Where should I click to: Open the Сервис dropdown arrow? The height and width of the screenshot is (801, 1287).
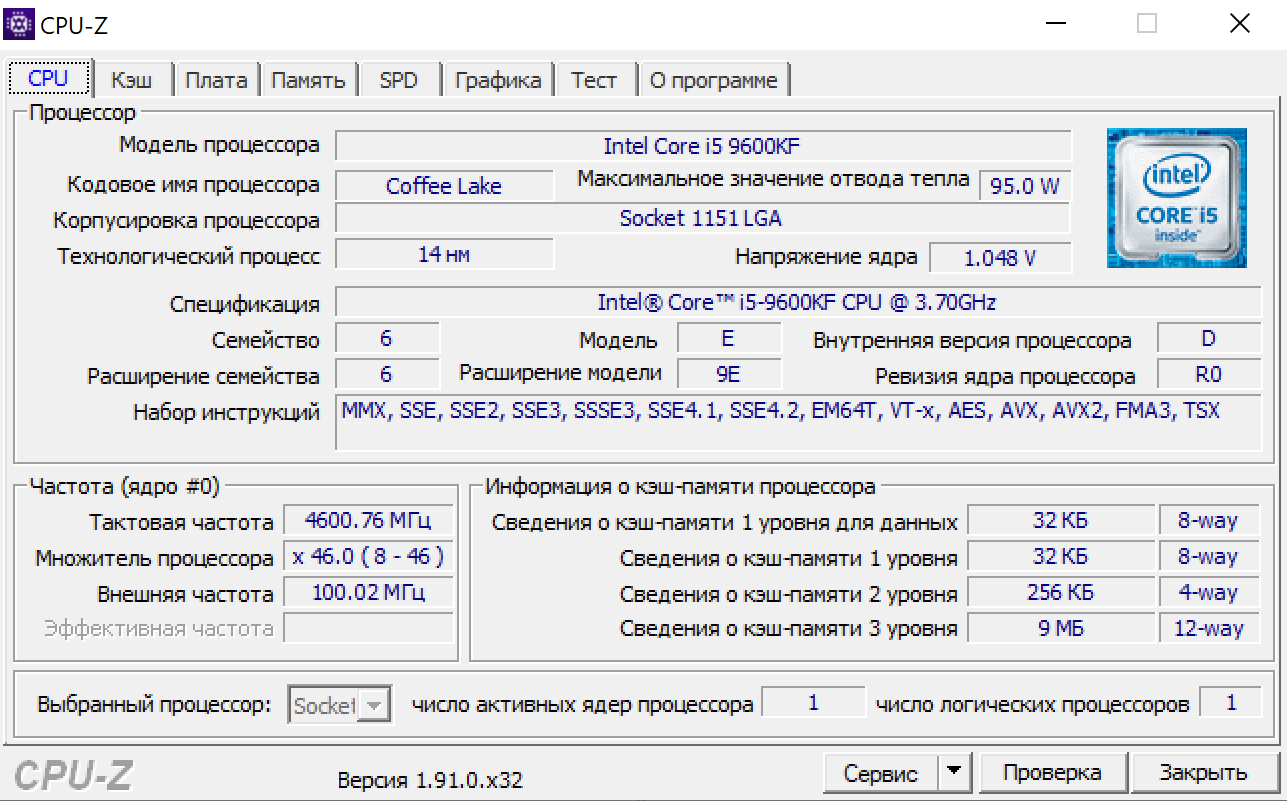[x=954, y=772]
